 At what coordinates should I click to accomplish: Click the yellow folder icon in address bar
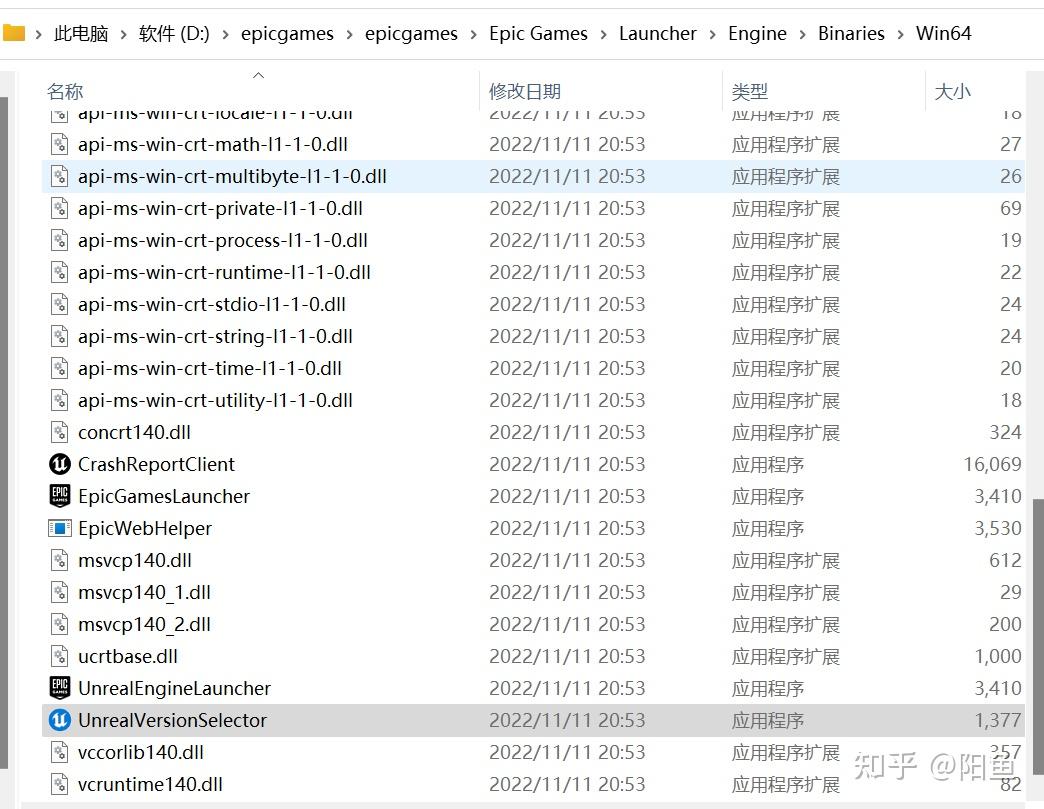16,32
